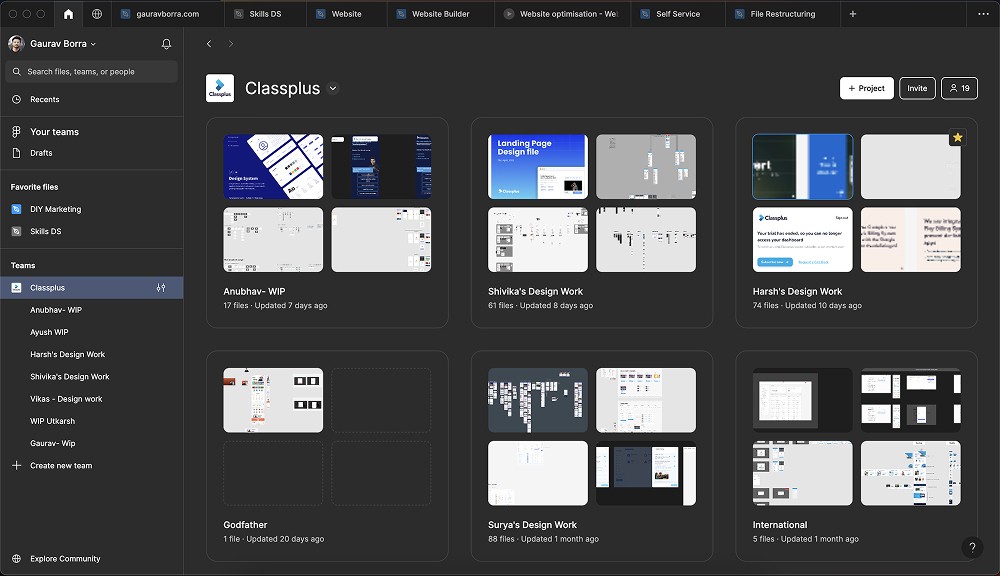1000x576 pixels.
Task: Open the Community globe tab icon
Action: point(97,13)
